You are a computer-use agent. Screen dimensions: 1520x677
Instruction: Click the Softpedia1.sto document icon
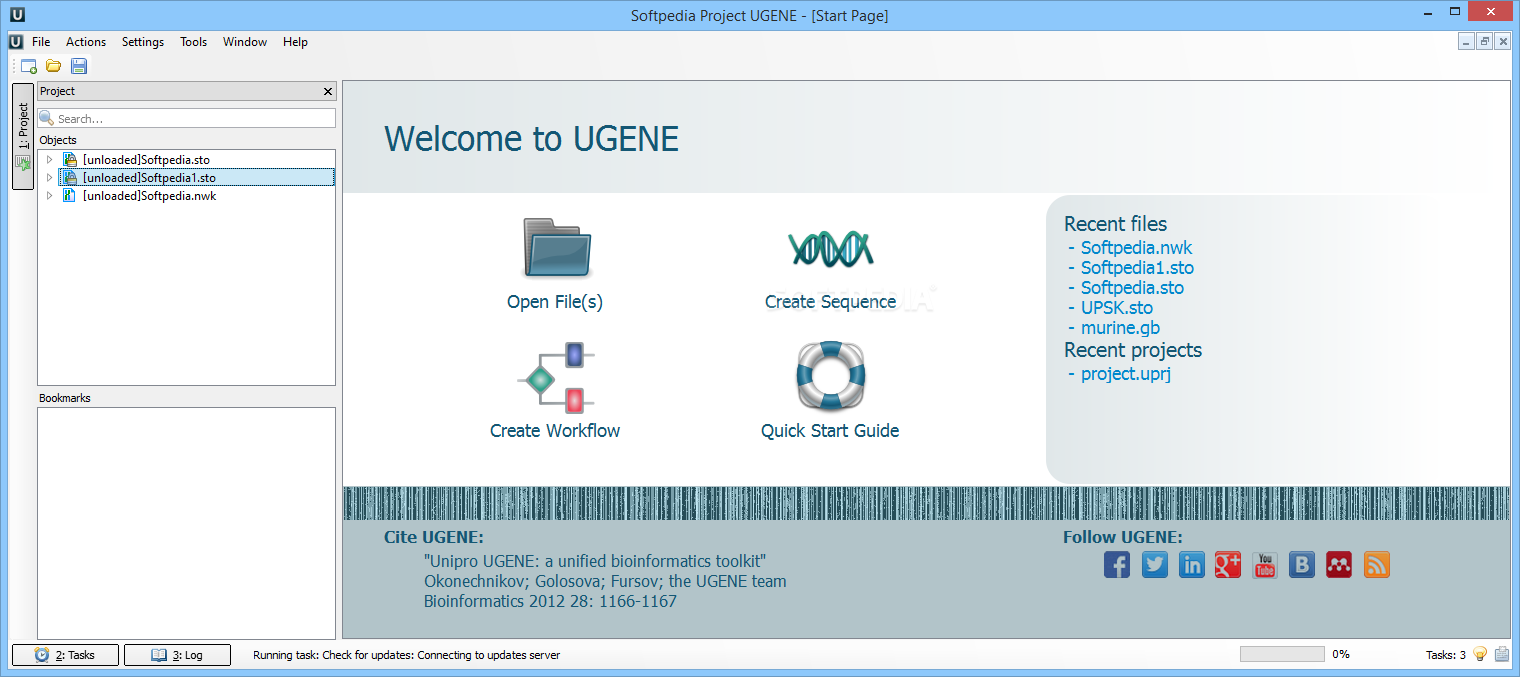coord(70,178)
